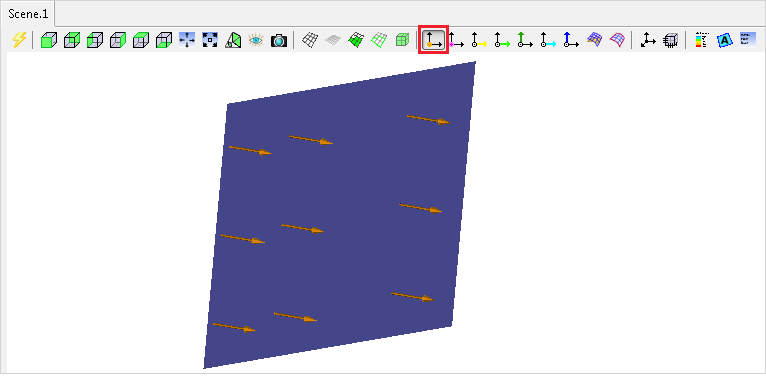Click the blue text list panel icon
This screenshot has height=380, width=766.
click(x=747, y=39)
